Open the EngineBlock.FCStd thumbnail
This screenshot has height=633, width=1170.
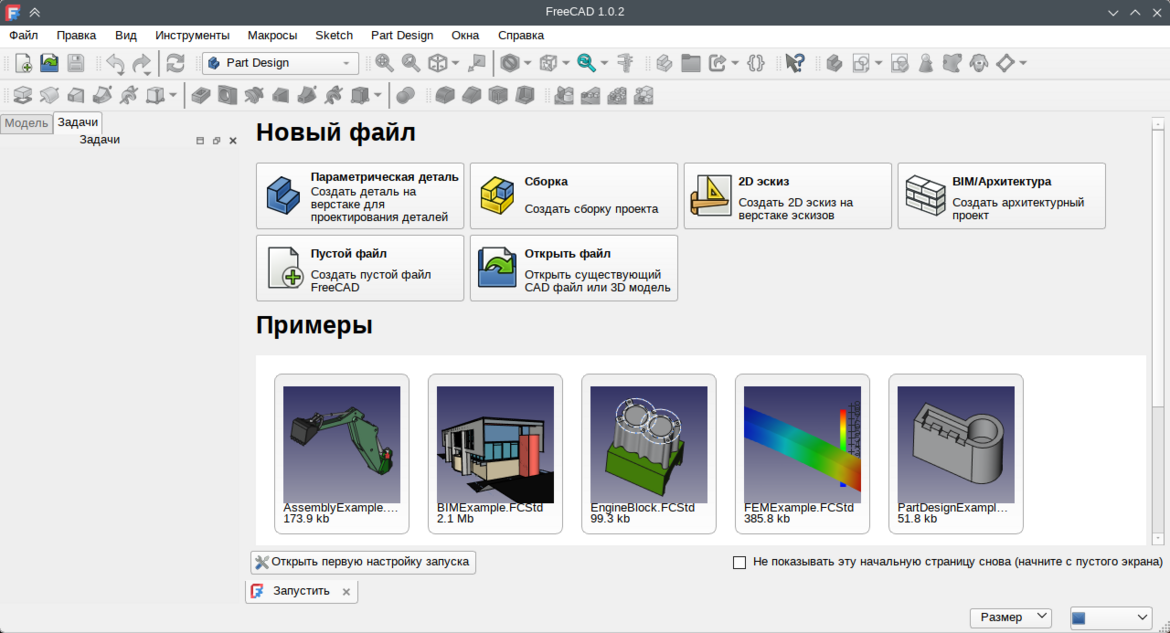point(648,454)
